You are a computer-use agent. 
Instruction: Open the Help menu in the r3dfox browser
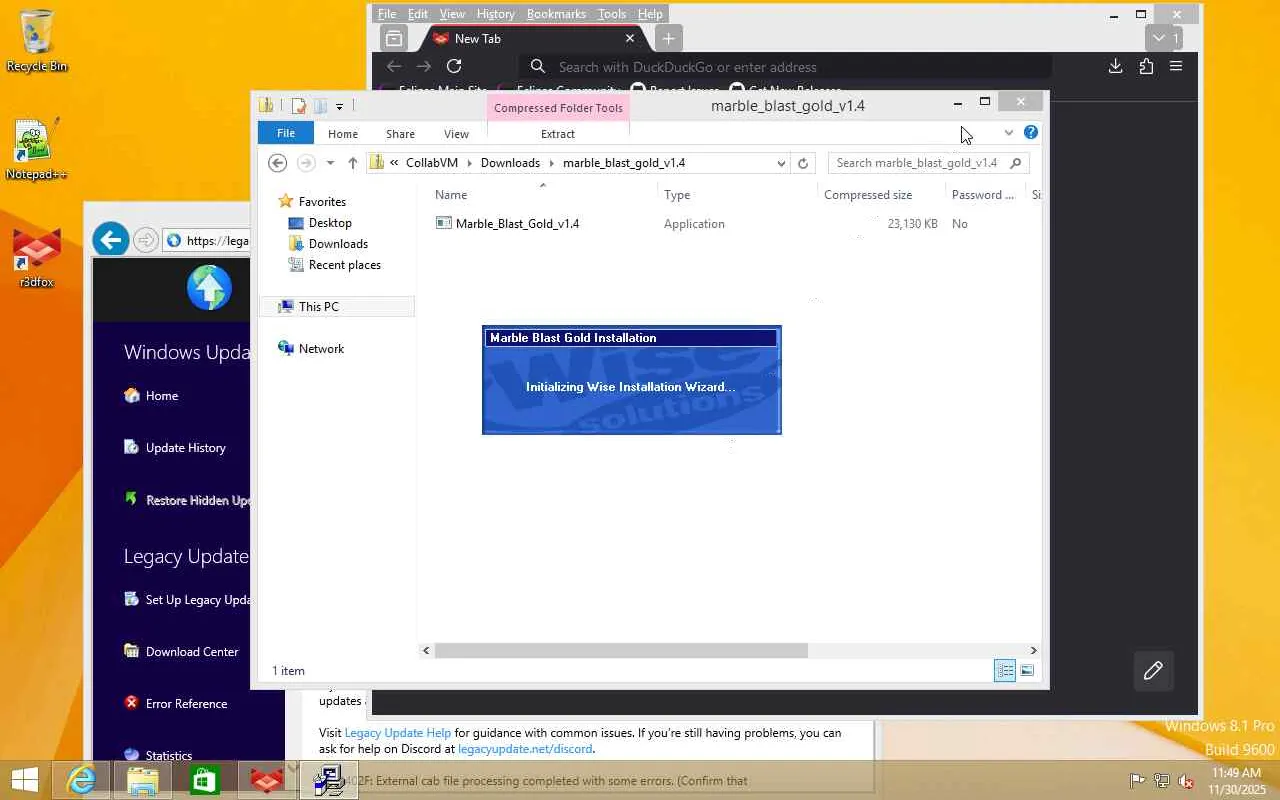point(650,14)
